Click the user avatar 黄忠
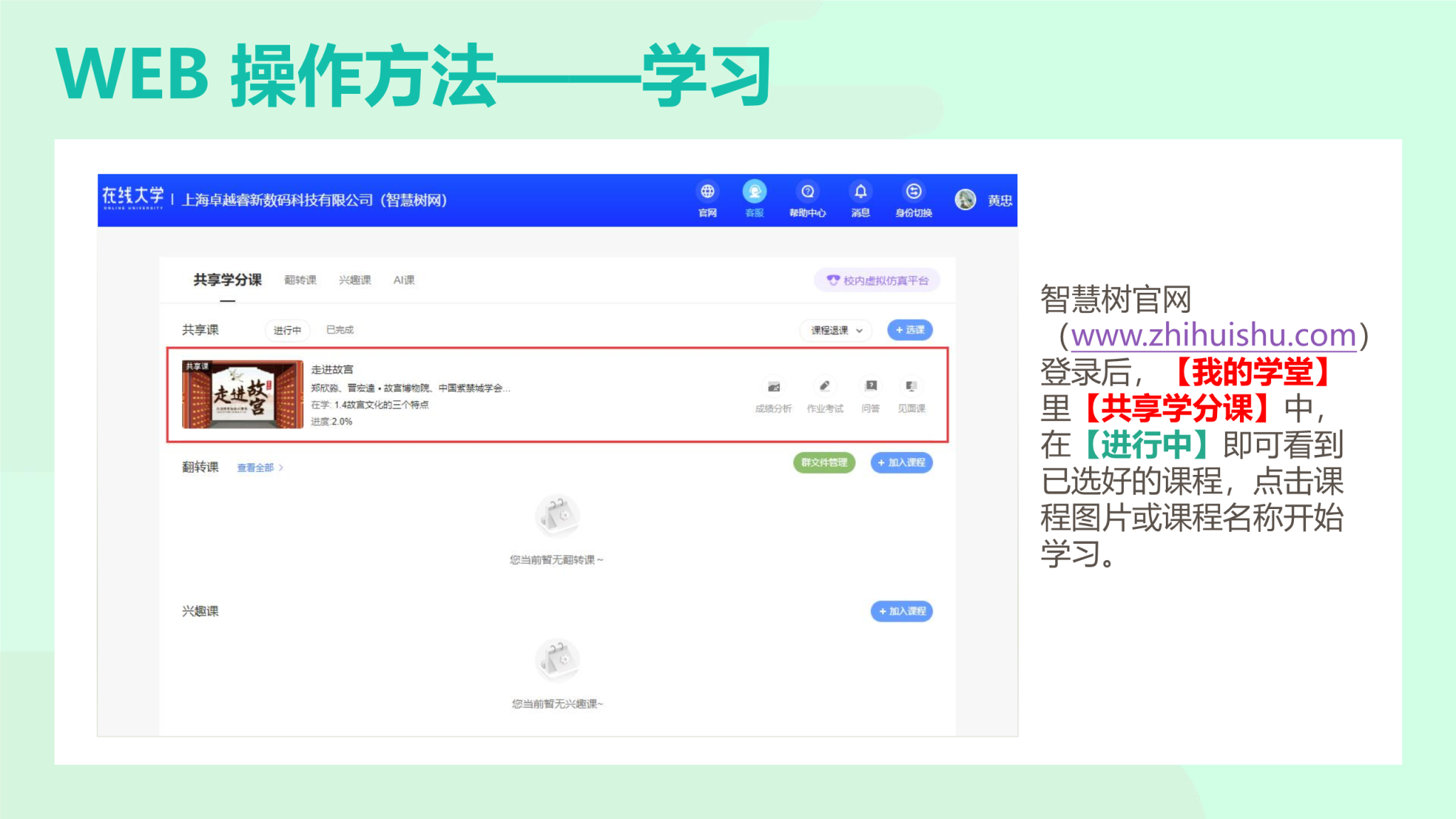Viewport: 1456px width, 819px height. (965, 200)
